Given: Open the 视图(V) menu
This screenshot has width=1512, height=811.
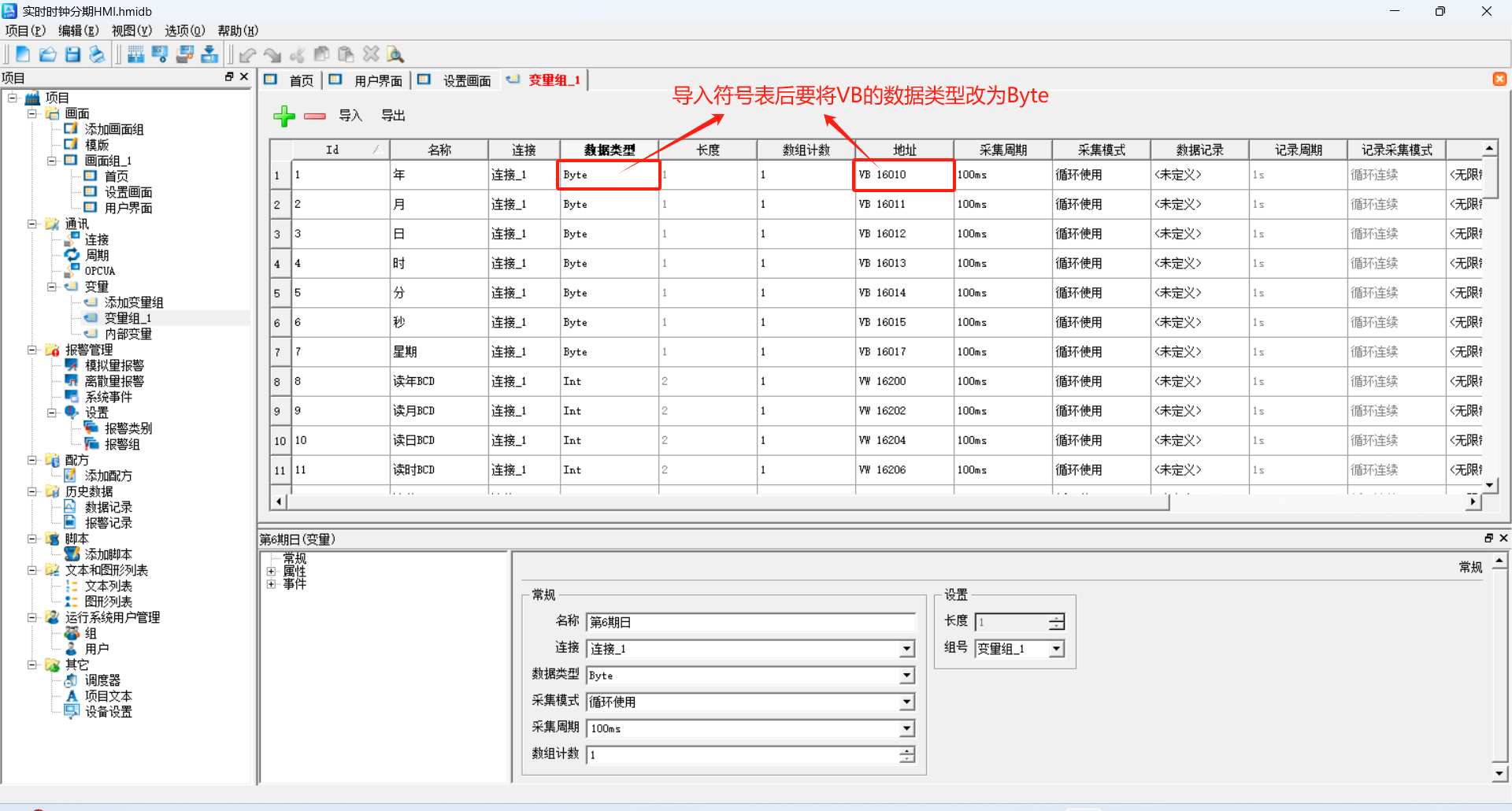Looking at the screenshot, I should point(132,31).
